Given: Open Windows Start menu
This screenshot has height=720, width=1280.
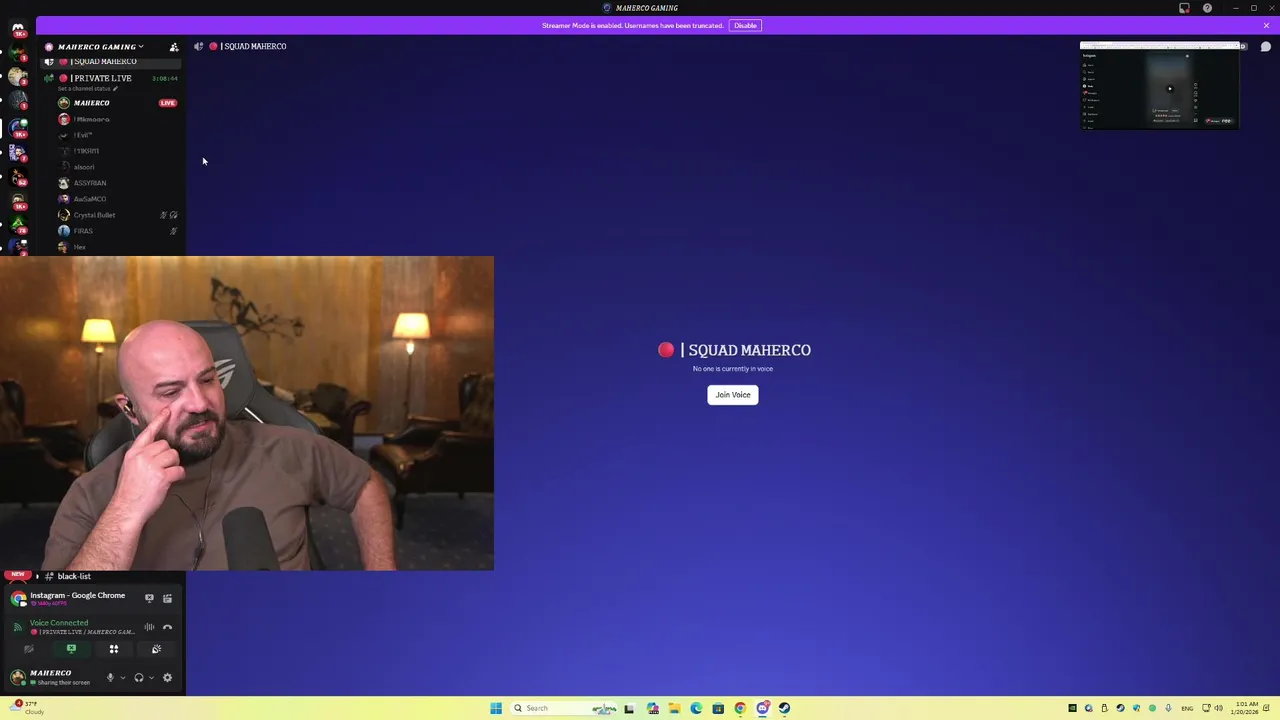Looking at the screenshot, I should [x=495, y=708].
